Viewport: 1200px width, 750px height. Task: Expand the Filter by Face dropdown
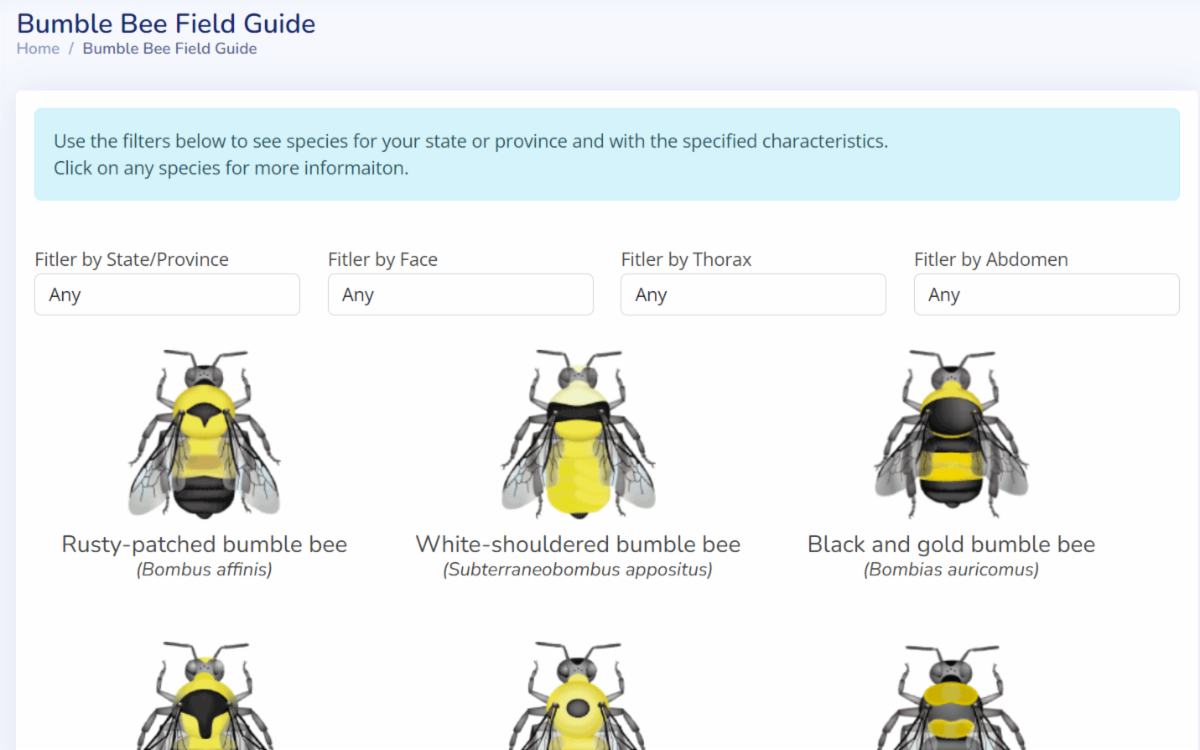click(460, 295)
